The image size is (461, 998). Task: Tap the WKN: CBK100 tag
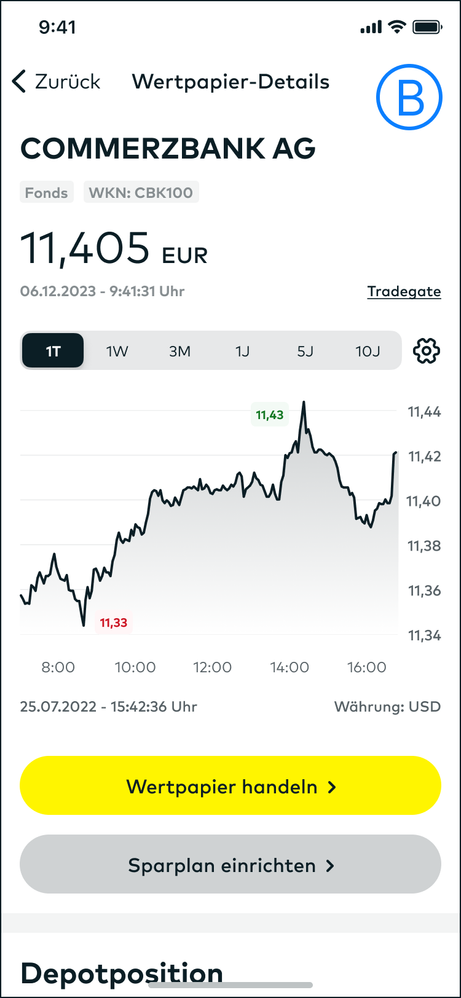[141, 192]
